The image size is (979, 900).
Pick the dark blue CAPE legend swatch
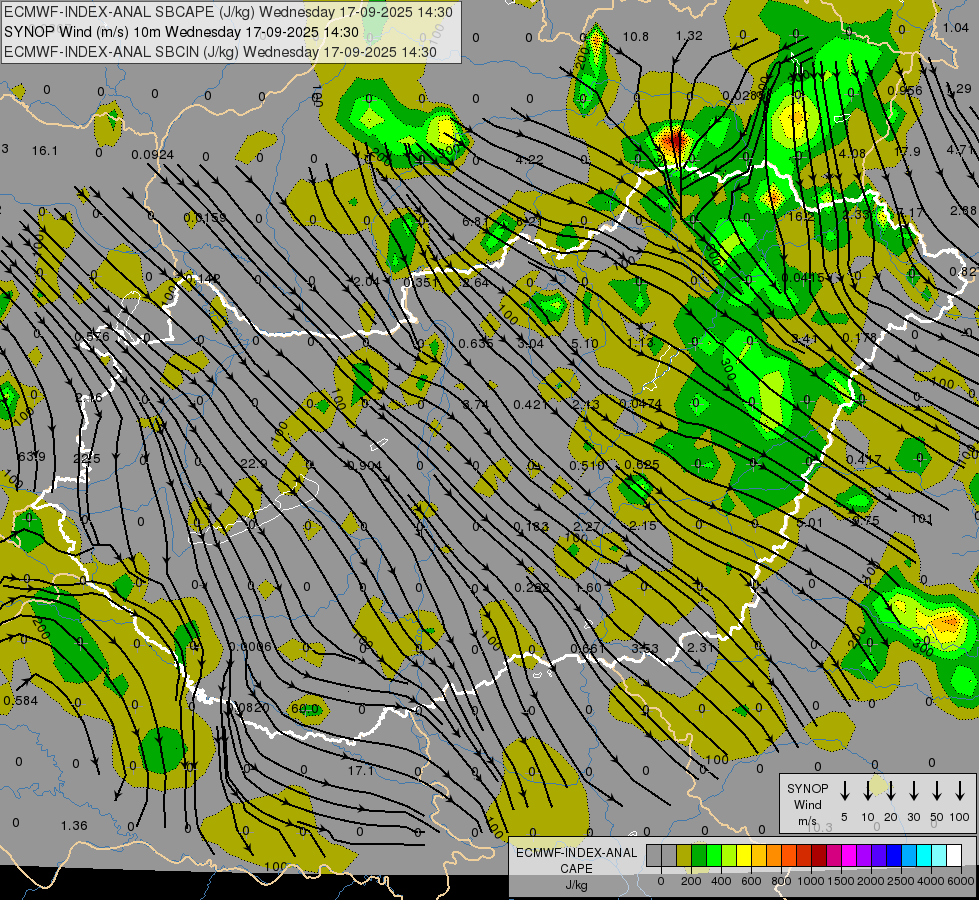[x=893, y=855]
